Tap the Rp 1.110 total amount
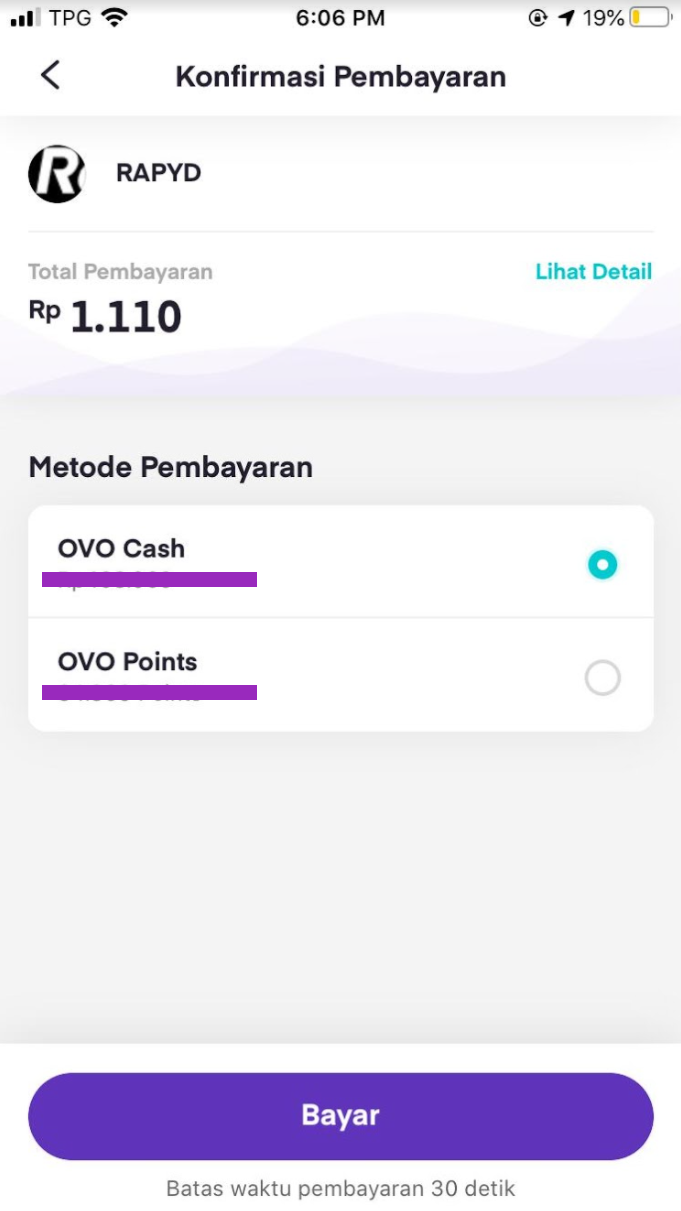Viewport: 681px width, 1211px height. point(105,317)
